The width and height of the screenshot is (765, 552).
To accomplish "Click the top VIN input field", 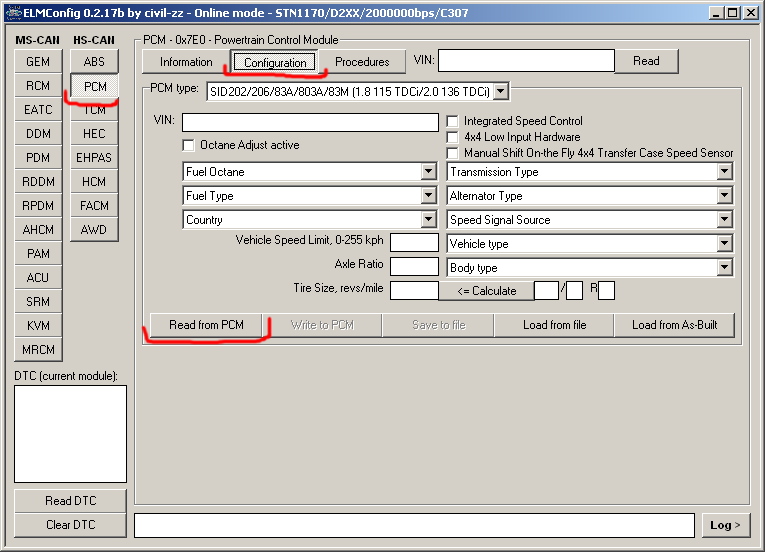I will [526, 61].
